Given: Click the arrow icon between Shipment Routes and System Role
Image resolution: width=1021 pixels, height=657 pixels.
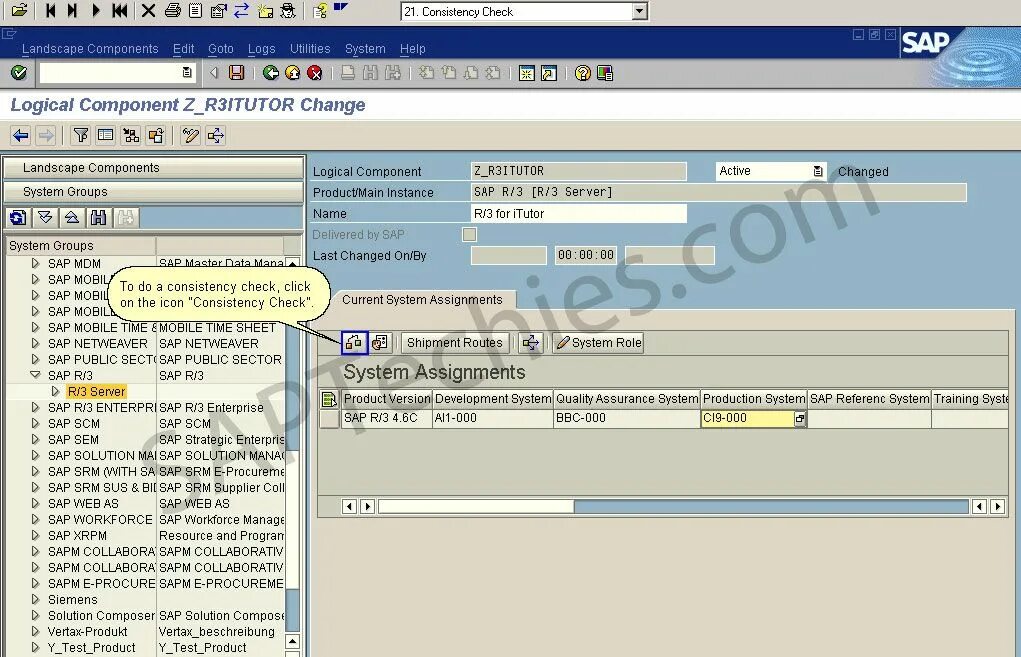Looking at the screenshot, I should tap(531, 342).
